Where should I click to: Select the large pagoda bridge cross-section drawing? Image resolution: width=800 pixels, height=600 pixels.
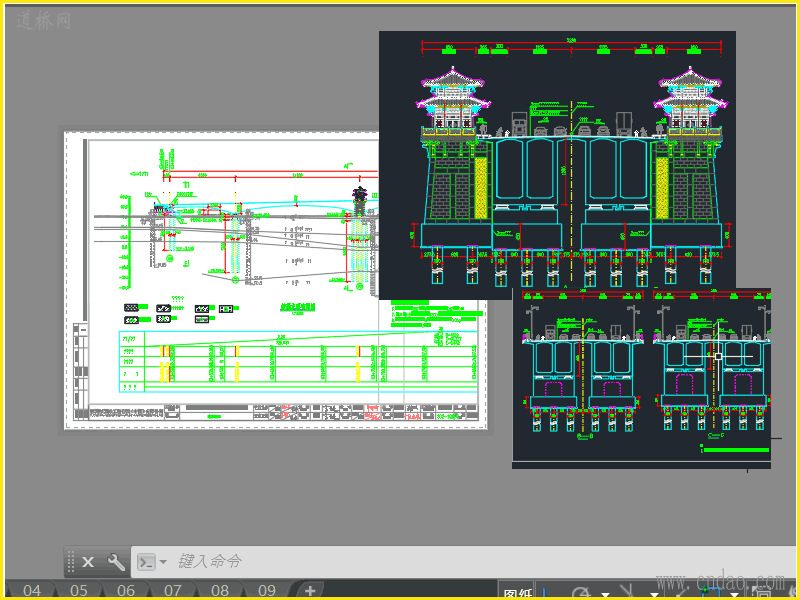(x=557, y=165)
